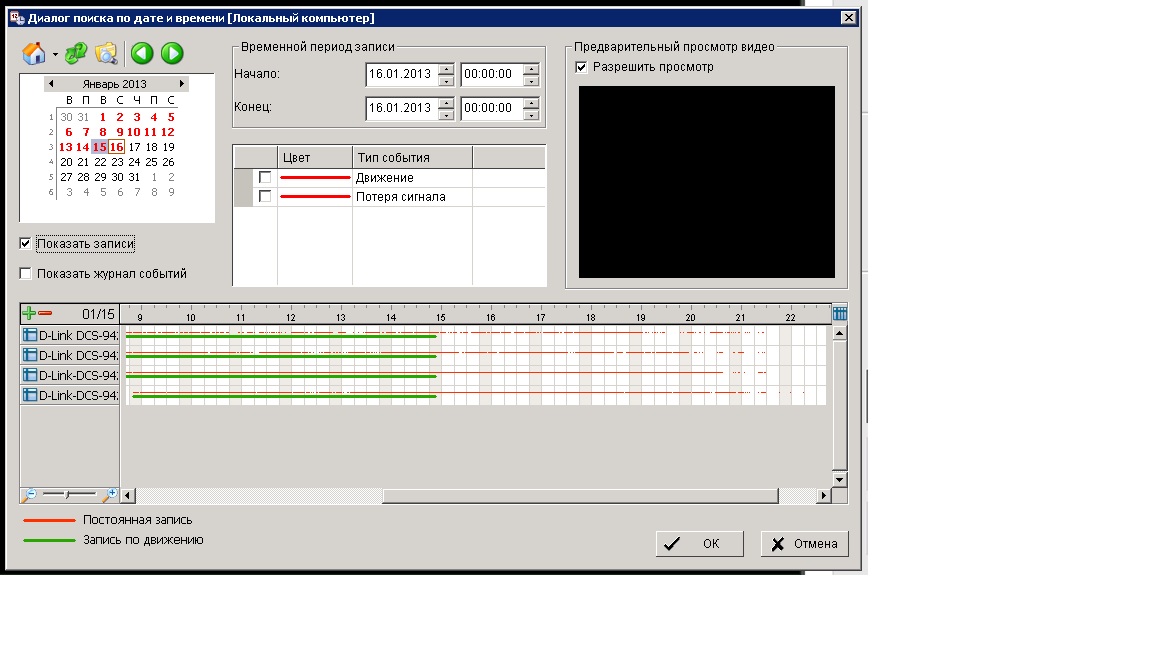Click the timeline zoom slider handle

pyautogui.click(x=66, y=495)
